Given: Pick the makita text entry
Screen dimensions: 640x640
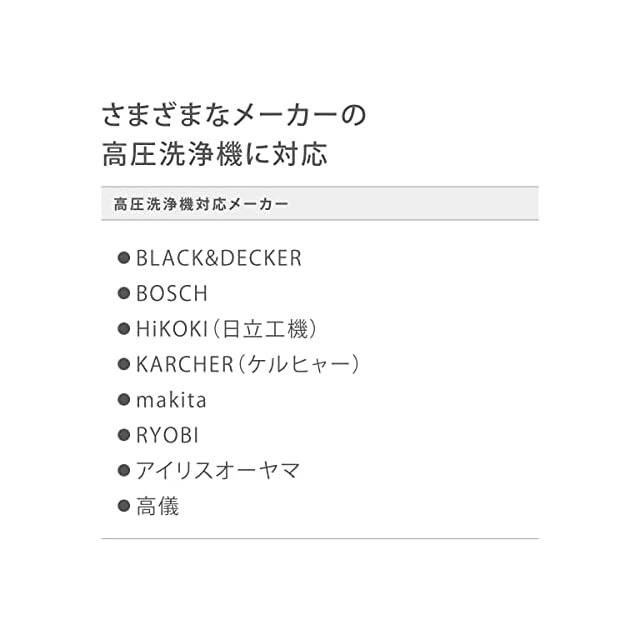Looking at the screenshot, I should 171,400.
